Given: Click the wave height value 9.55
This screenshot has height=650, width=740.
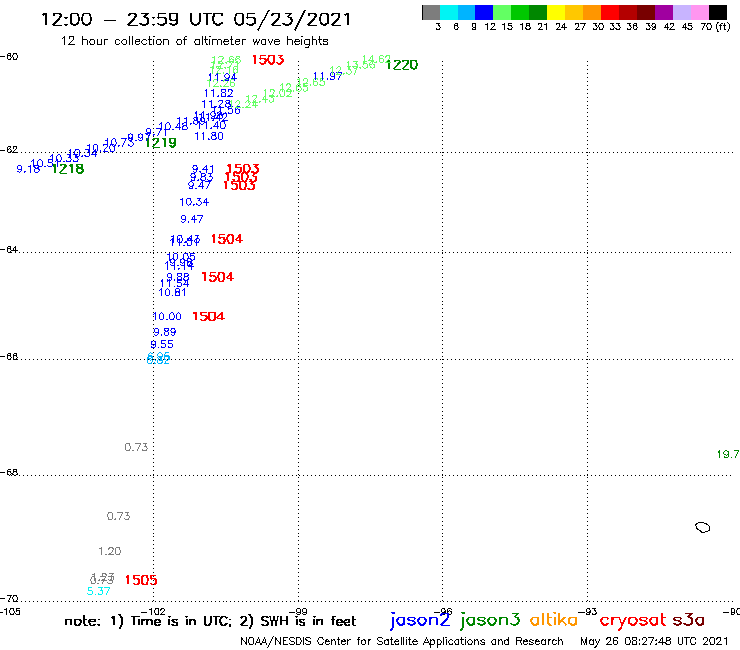Looking at the screenshot, I should (162, 345).
